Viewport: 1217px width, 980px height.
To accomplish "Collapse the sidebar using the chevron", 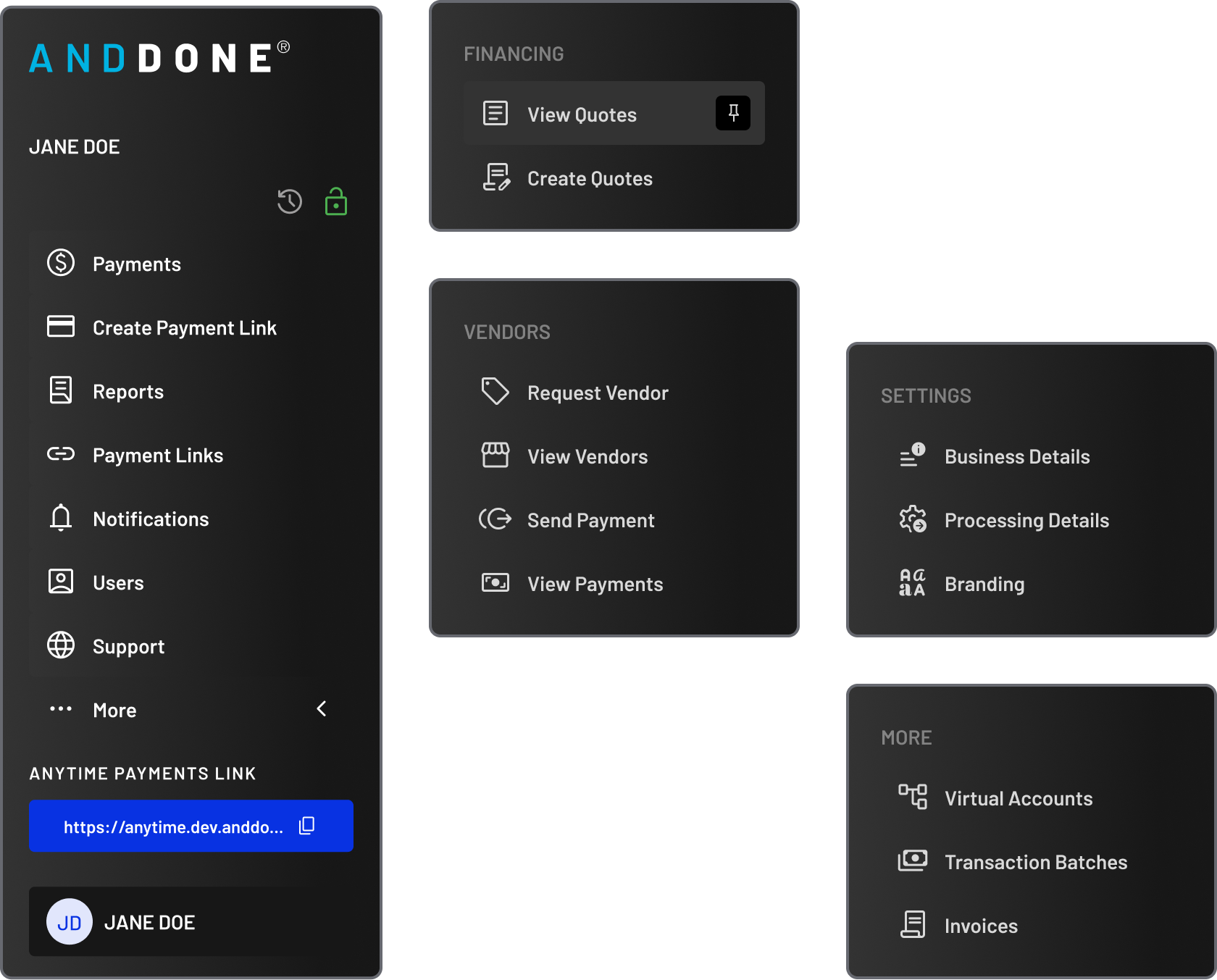I will coord(322,709).
